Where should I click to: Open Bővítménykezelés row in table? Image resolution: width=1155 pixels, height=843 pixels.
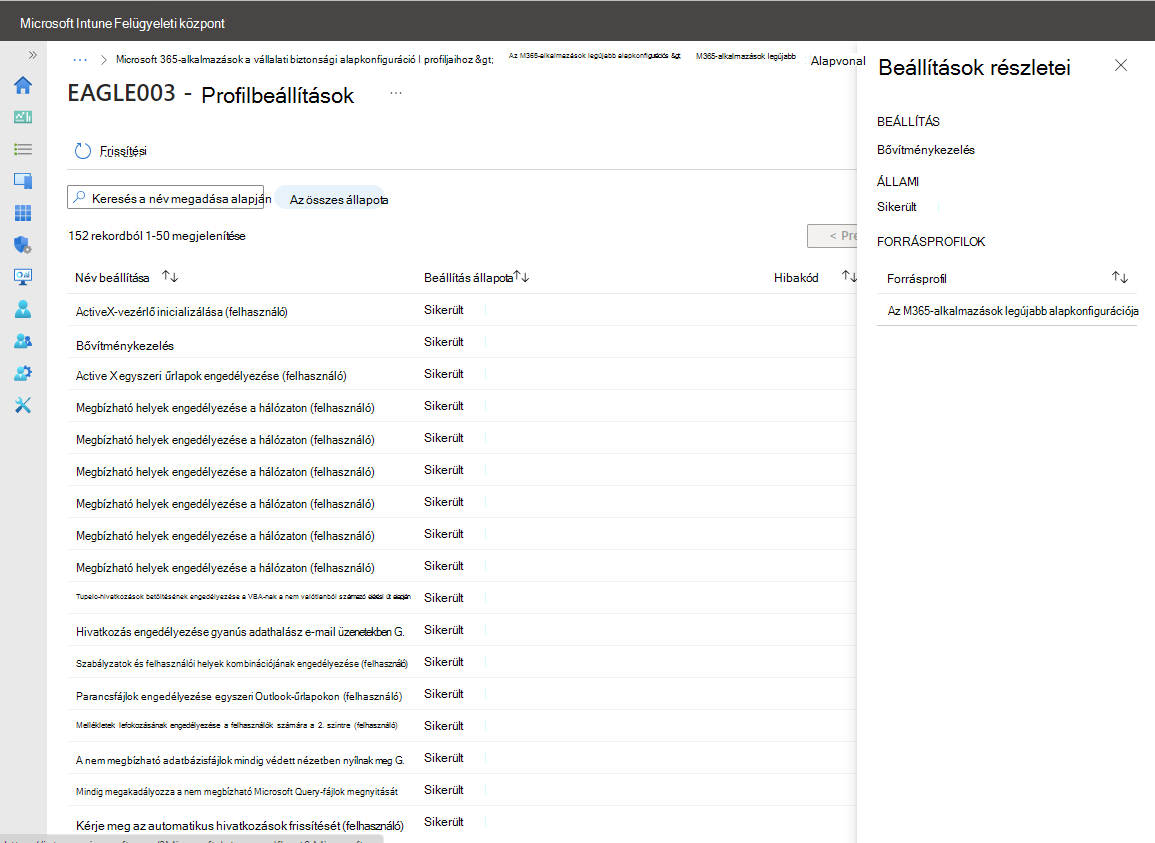click(x=124, y=346)
